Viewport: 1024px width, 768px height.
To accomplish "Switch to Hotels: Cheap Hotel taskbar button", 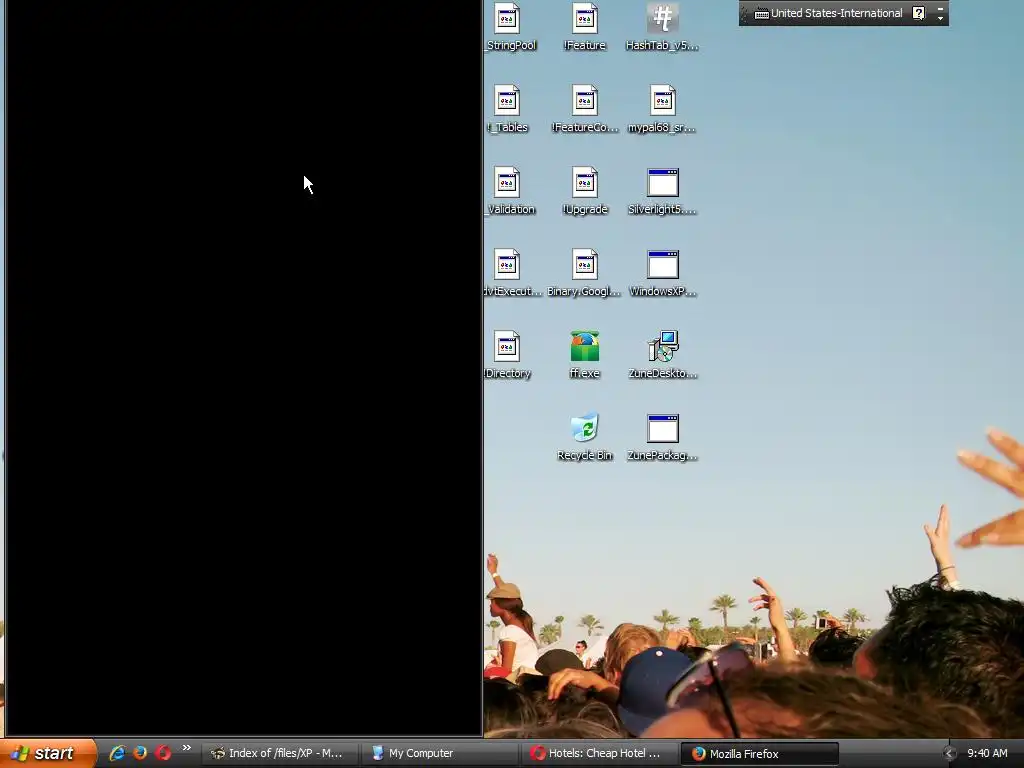I will [x=600, y=753].
